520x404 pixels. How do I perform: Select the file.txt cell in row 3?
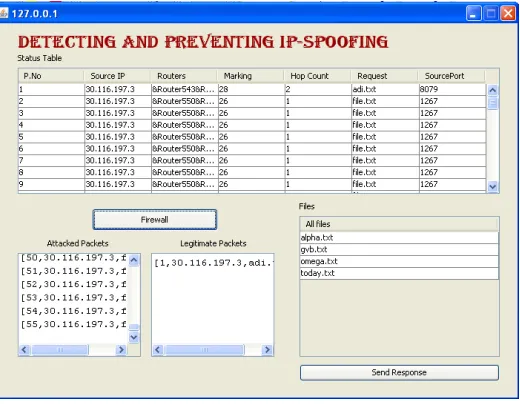tap(385, 113)
